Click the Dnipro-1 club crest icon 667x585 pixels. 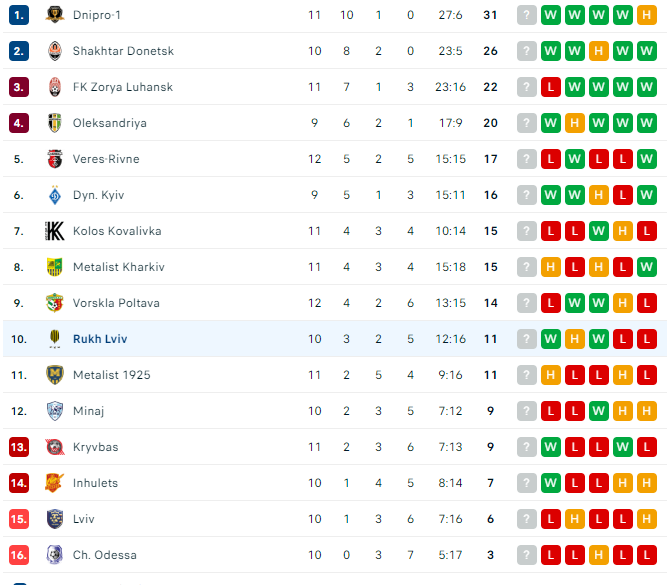tap(54, 15)
